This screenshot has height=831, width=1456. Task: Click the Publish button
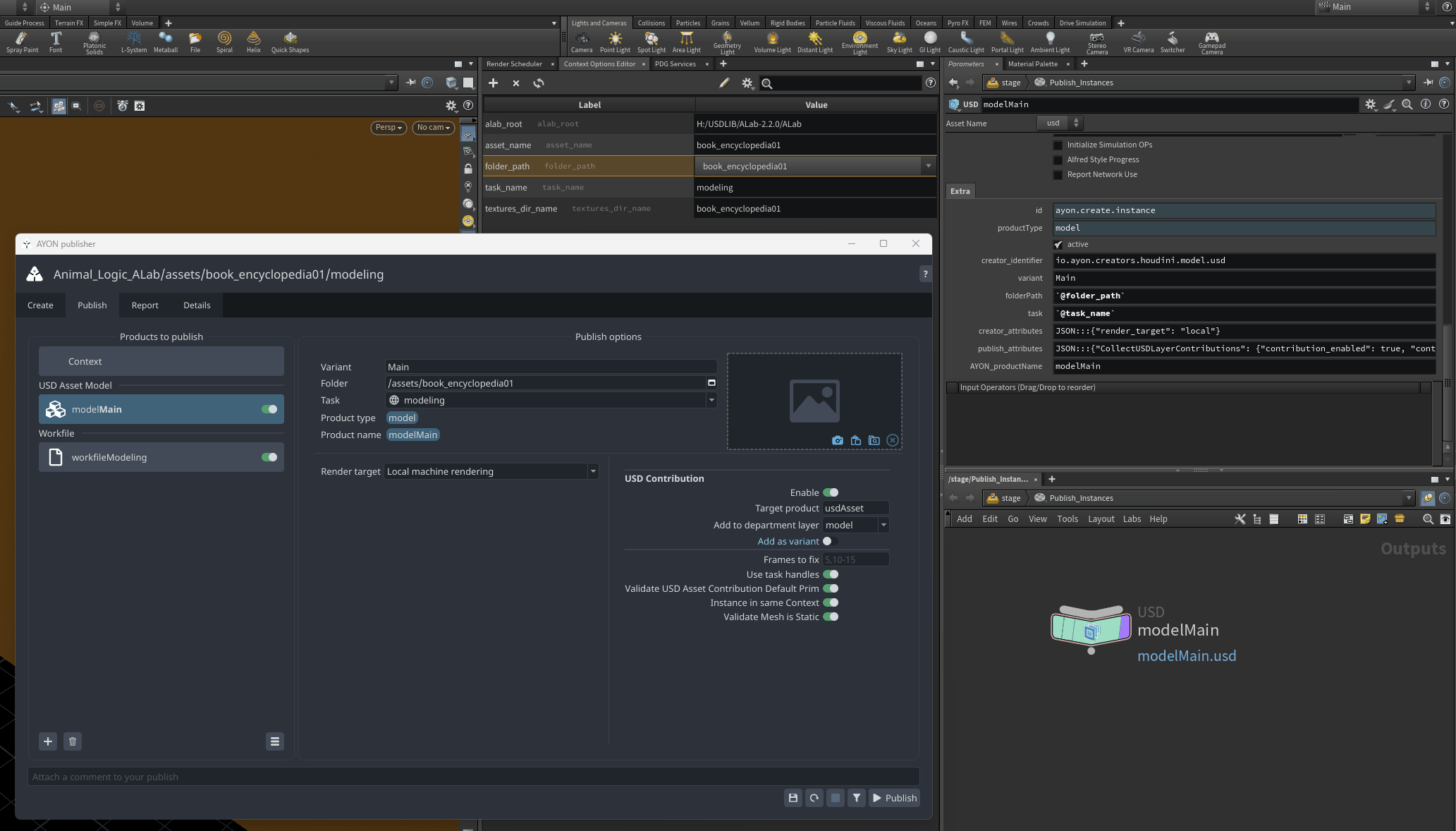coord(894,798)
